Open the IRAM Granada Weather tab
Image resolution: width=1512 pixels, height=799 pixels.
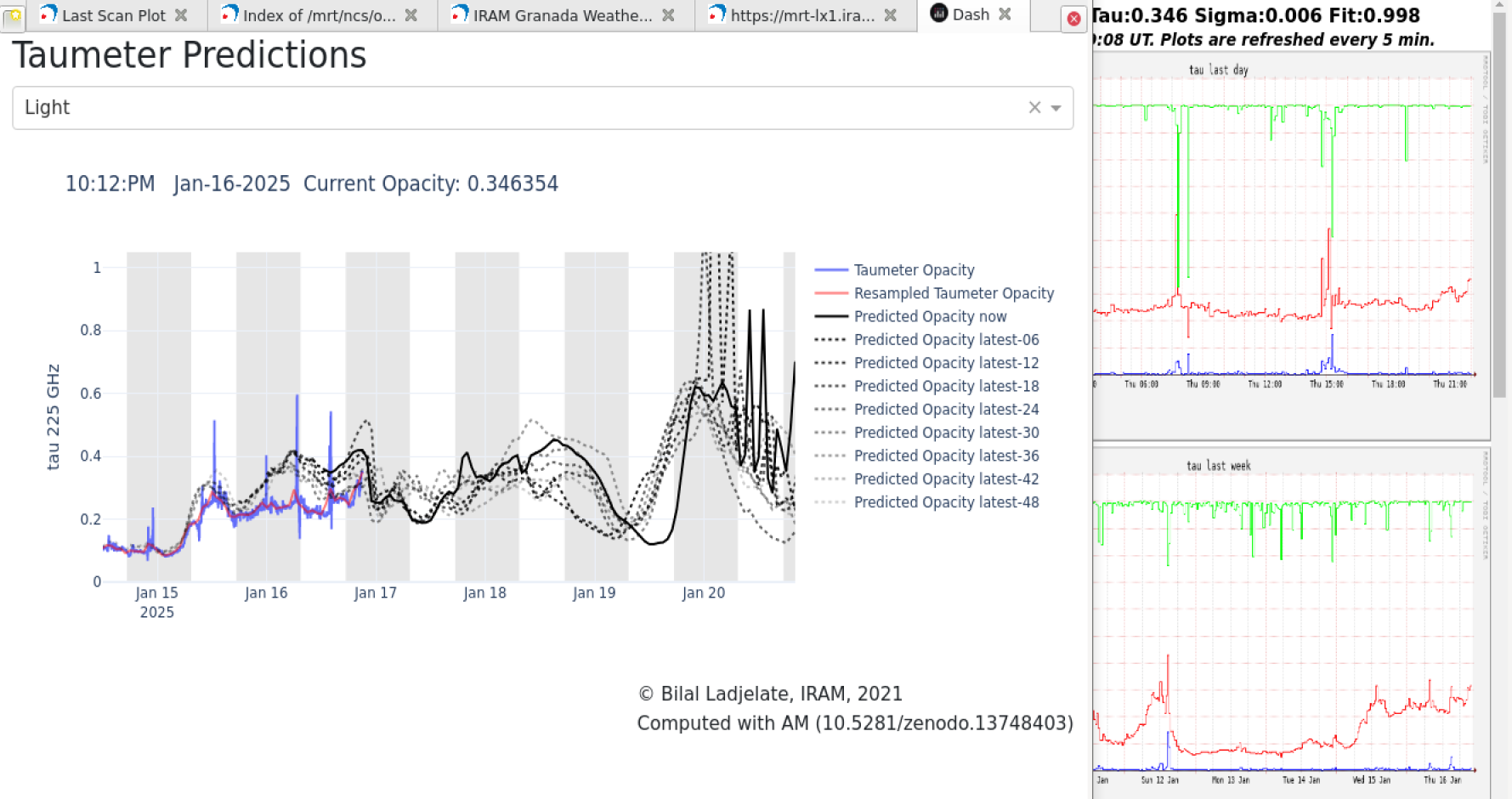pyautogui.click(x=562, y=15)
